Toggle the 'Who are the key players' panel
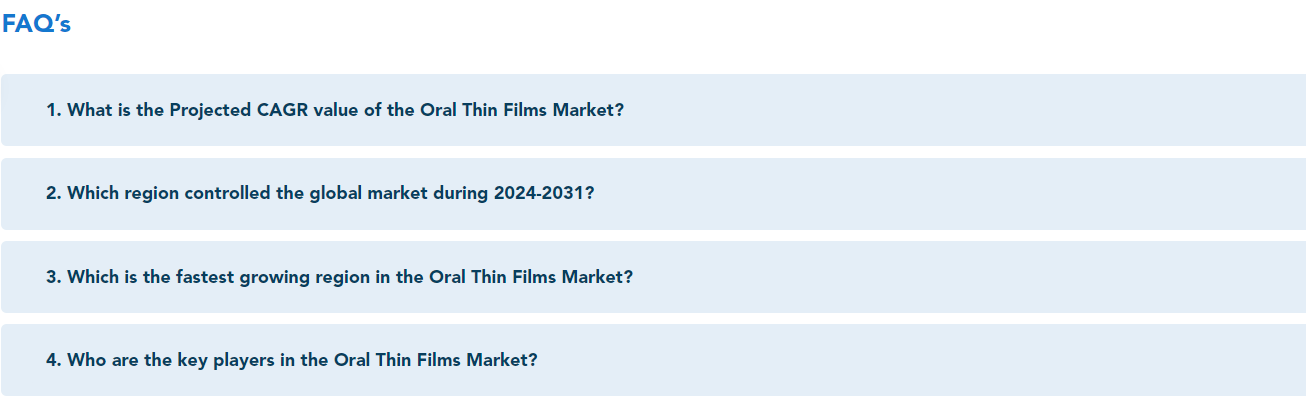This screenshot has width=1306, height=396. [x=653, y=360]
